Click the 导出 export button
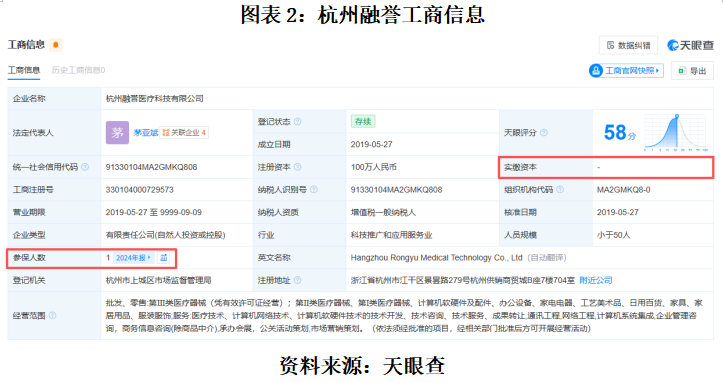 click(x=692, y=71)
